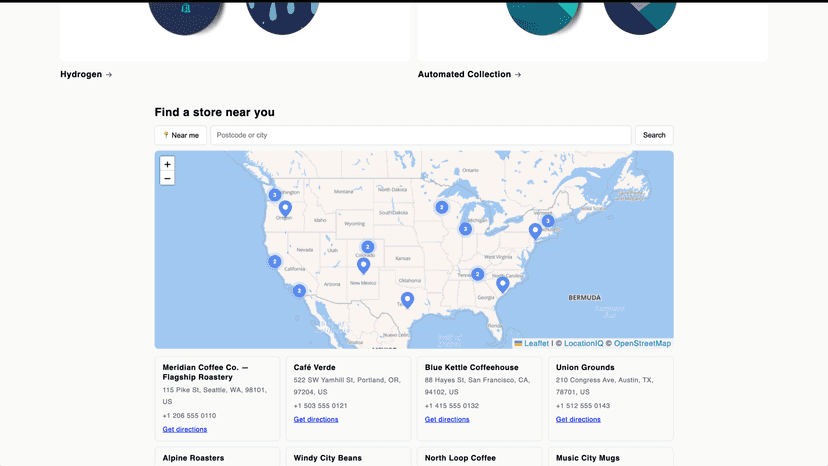Select the map pin above New Mexico
Image resolution: width=828 pixels, height=466 pixels.
point(363,266)
